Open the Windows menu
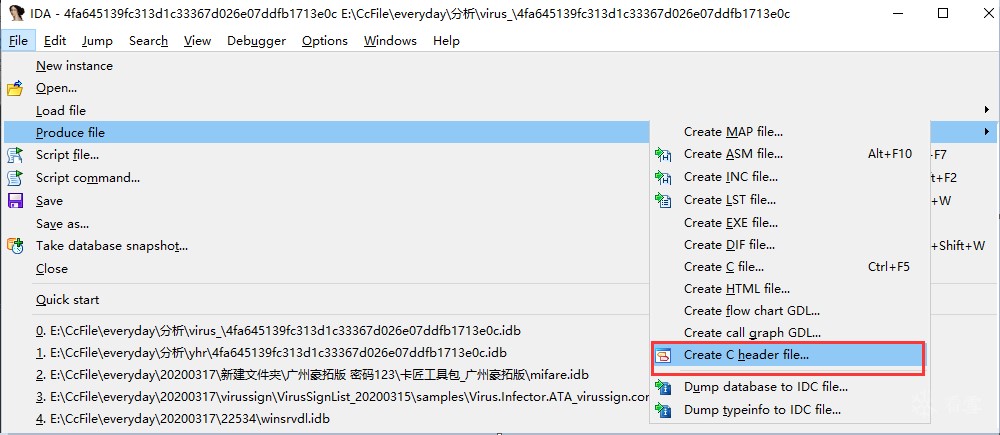This screenshot has height=435, width=1000. pos(390,41)
